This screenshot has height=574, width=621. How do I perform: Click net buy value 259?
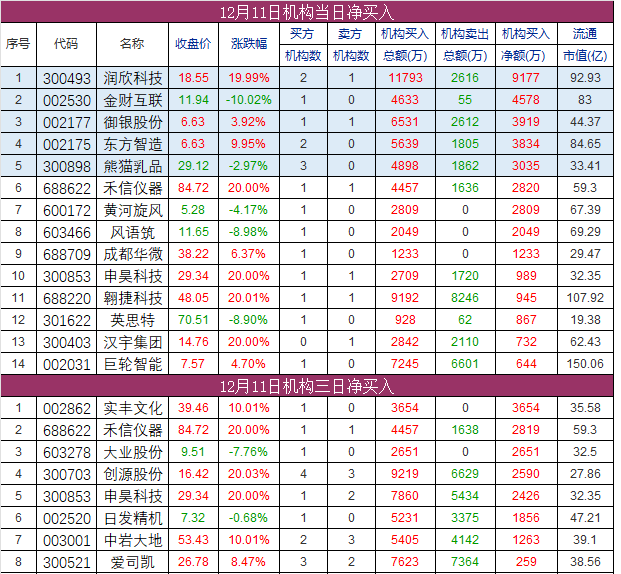click(526, 562)
